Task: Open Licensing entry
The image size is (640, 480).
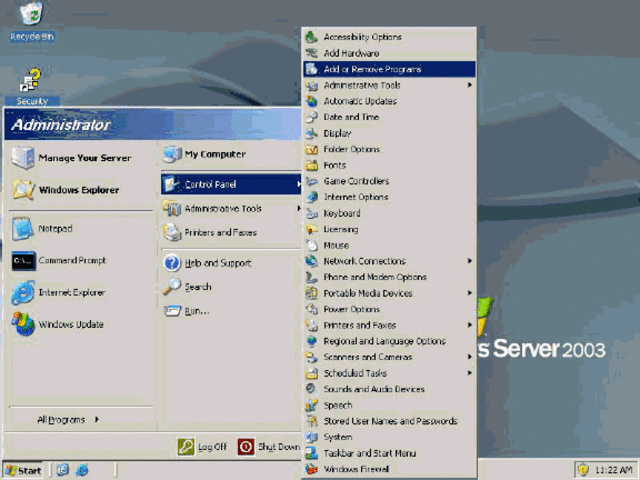Action: [x=389, y=229]
